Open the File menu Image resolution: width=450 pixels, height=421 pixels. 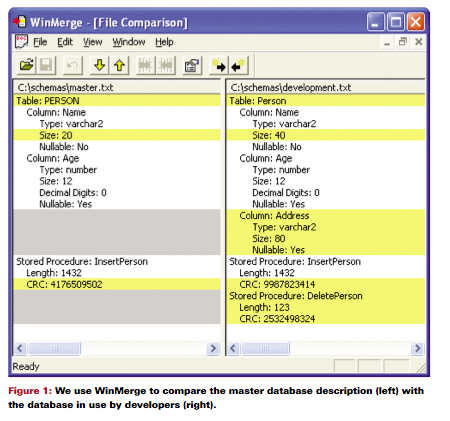[x=40, y=42]
